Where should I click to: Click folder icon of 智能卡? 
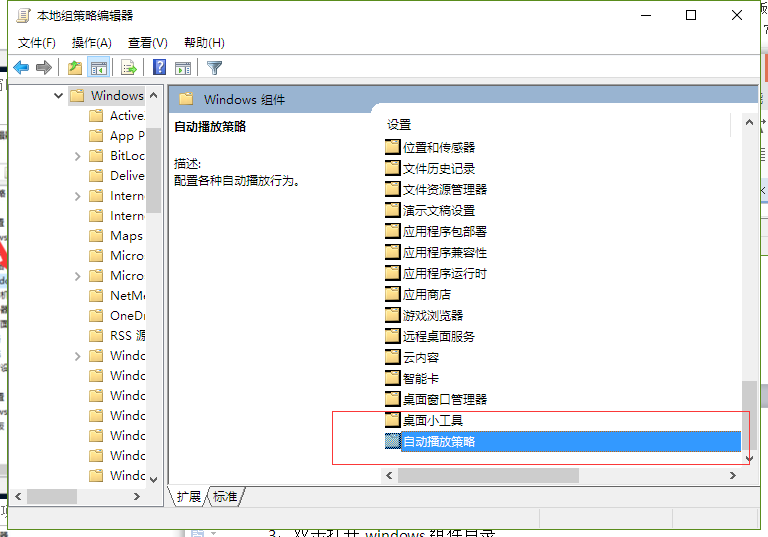(392, 378)
